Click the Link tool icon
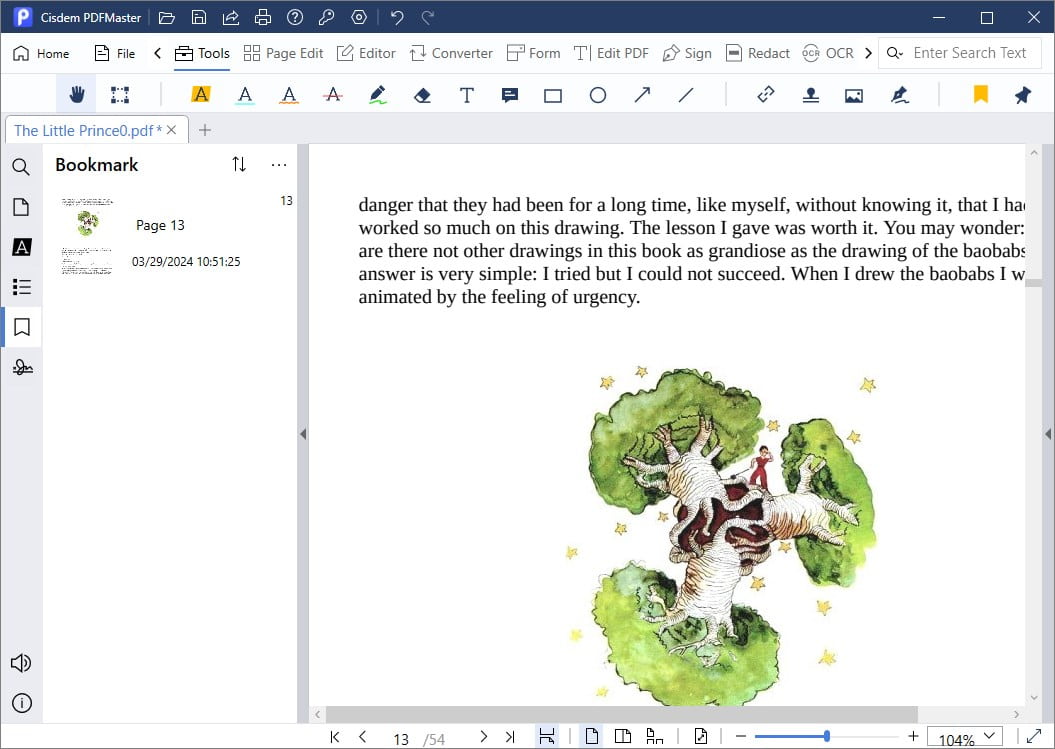1055x749 pixels. click(x=766, y=95)
